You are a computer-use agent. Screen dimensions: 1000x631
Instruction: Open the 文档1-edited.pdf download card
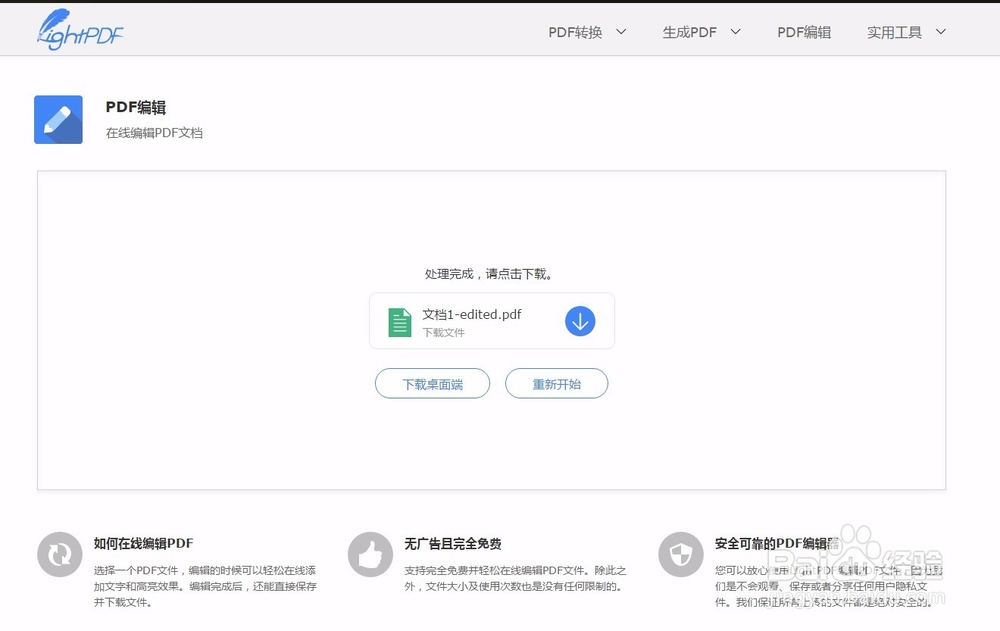point(492,320)
